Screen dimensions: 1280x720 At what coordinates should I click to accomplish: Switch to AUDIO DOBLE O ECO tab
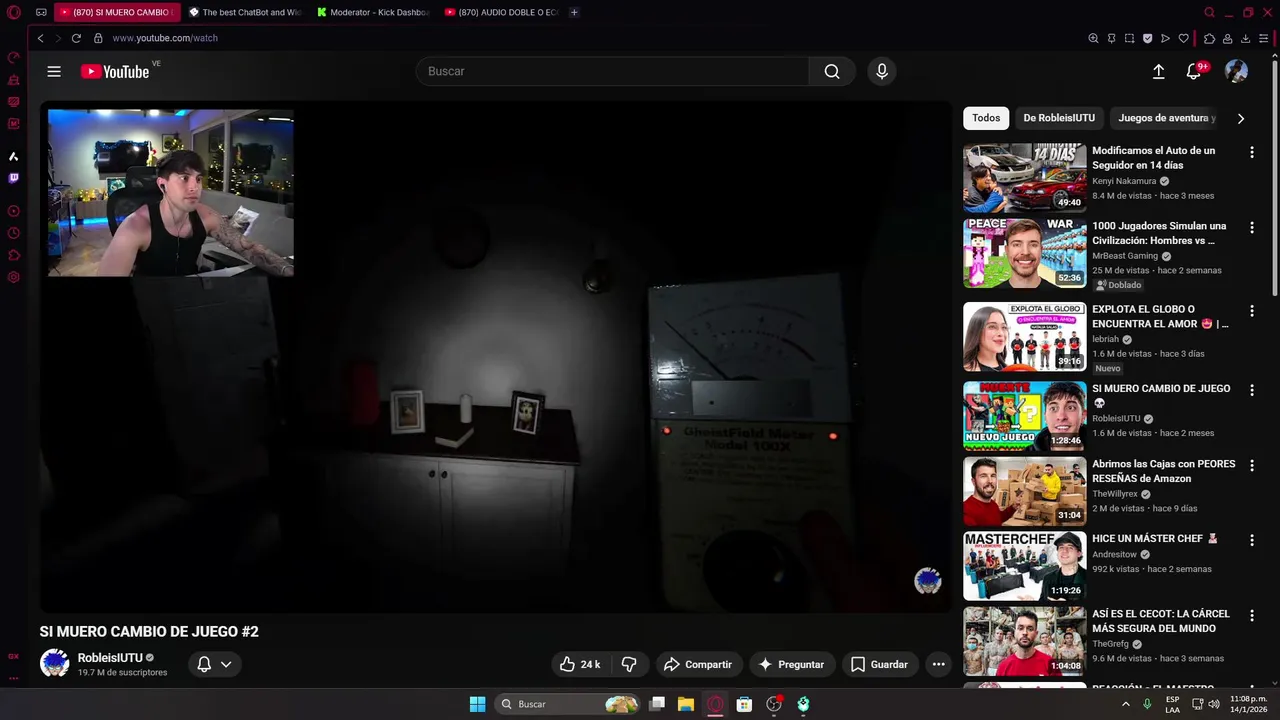pyautogui.click(x=501, y=13)
